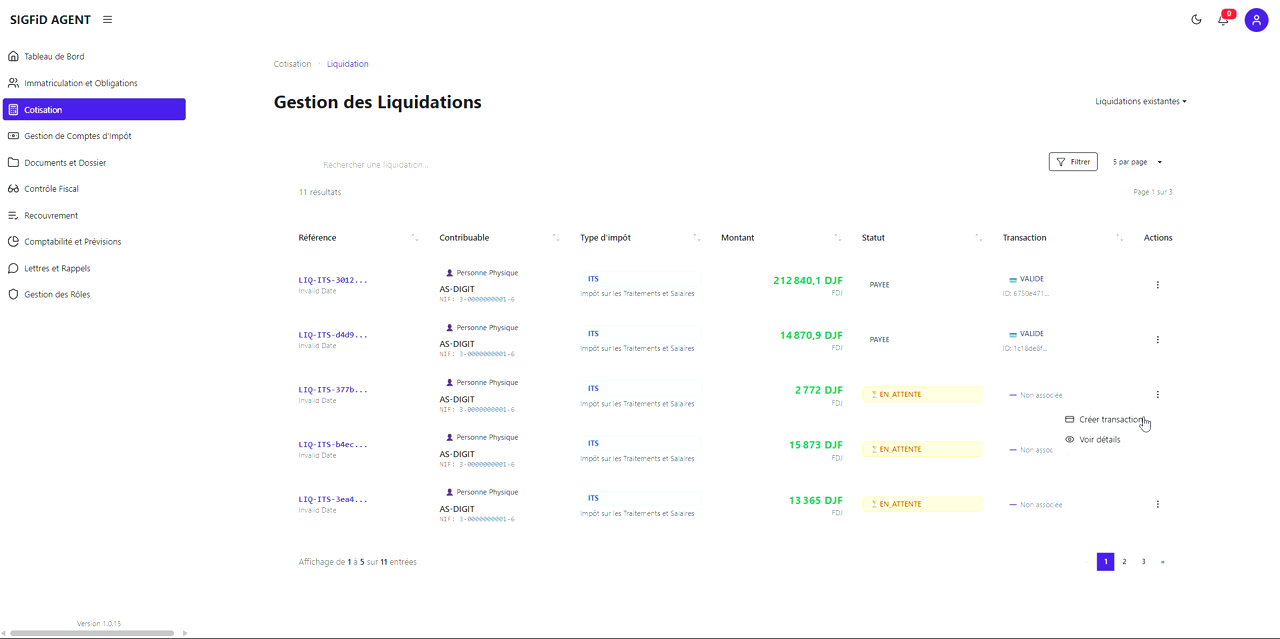Viewport: 1280px width, 639px height.
Task: Click the Tableau de Bord home icon
Action: point(11,56)
